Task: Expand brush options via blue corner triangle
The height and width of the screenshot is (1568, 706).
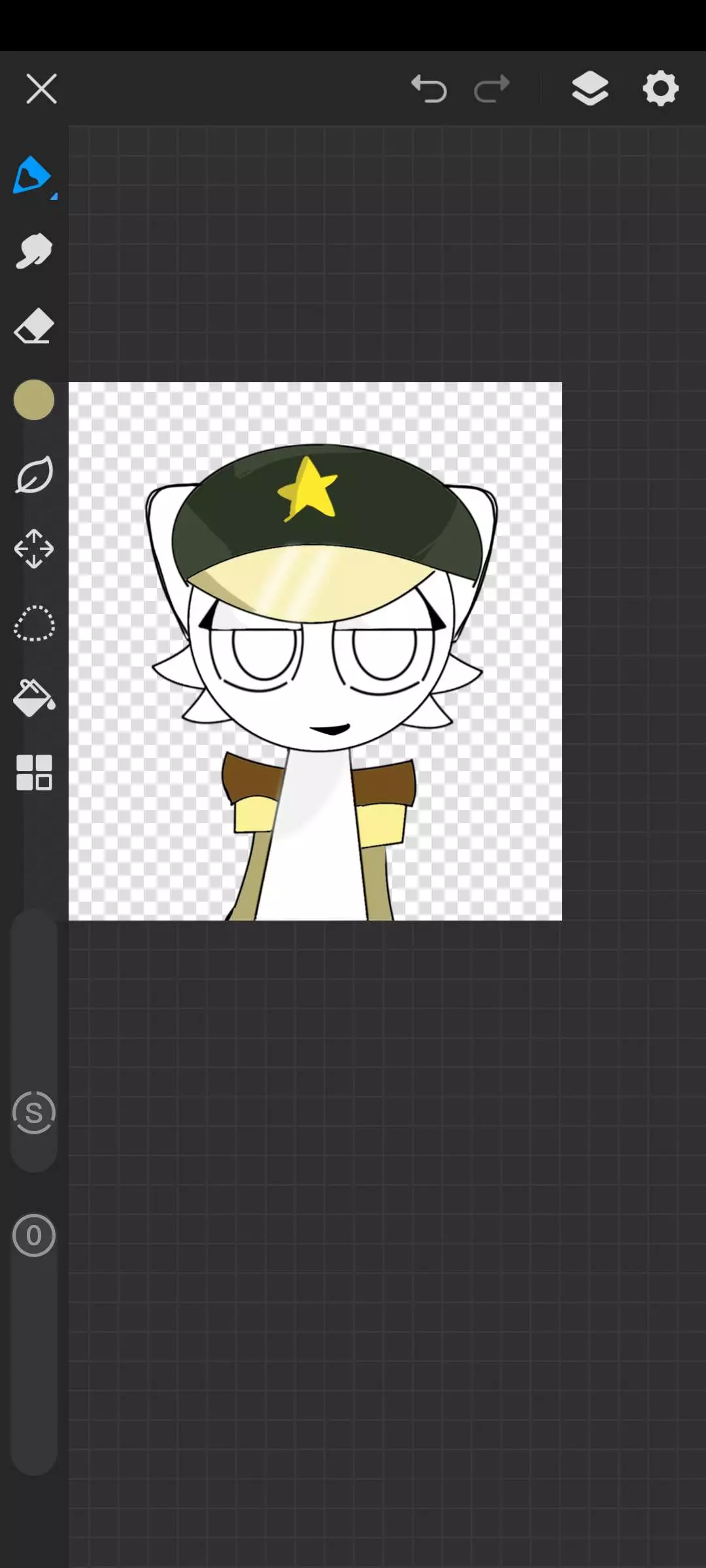Action: point(54,195)
